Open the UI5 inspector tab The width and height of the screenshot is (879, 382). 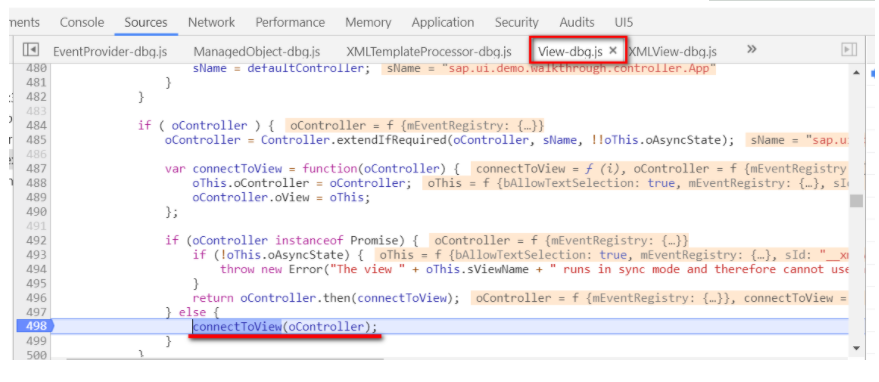coord(623,22)
